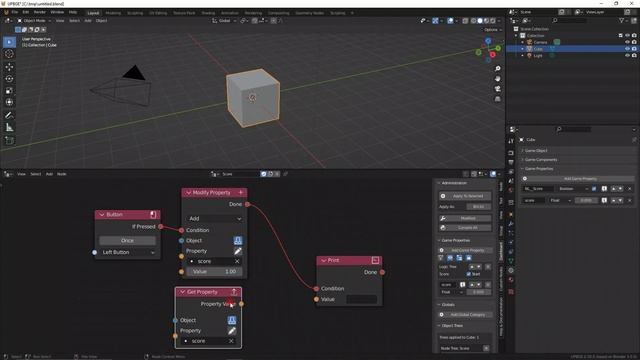
Task: Click Compile All button in Administration panel
Action: [465, 228]
